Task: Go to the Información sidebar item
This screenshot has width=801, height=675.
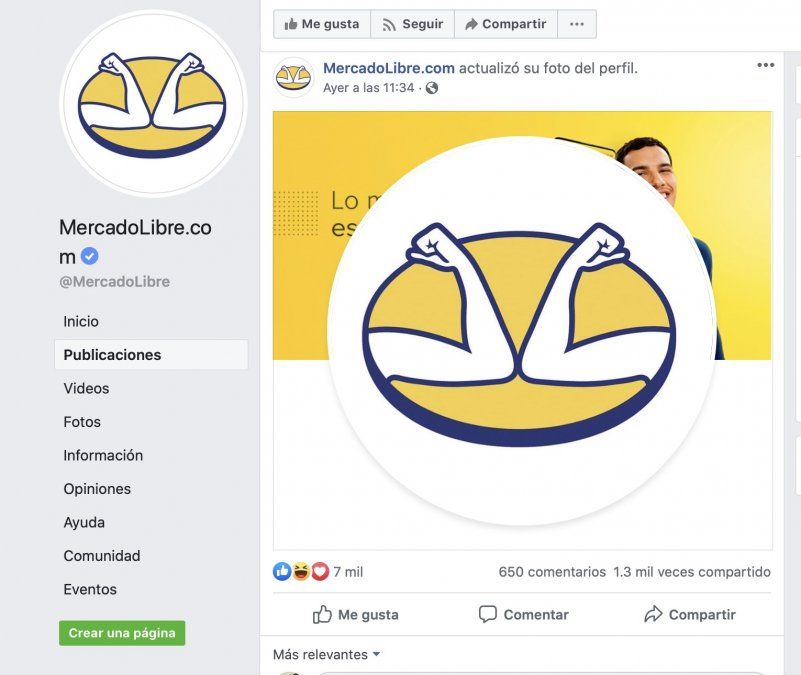Action: click(103, 455)
